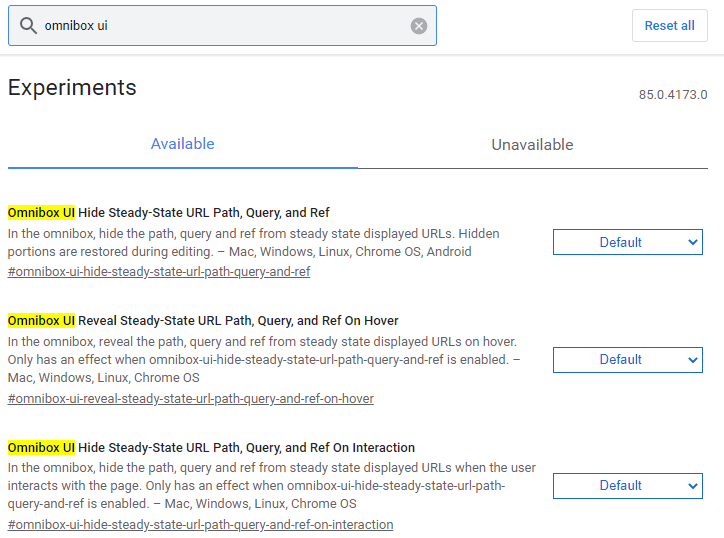Switch to the Available tab
The image size is (724, 538).
point(182,144)
